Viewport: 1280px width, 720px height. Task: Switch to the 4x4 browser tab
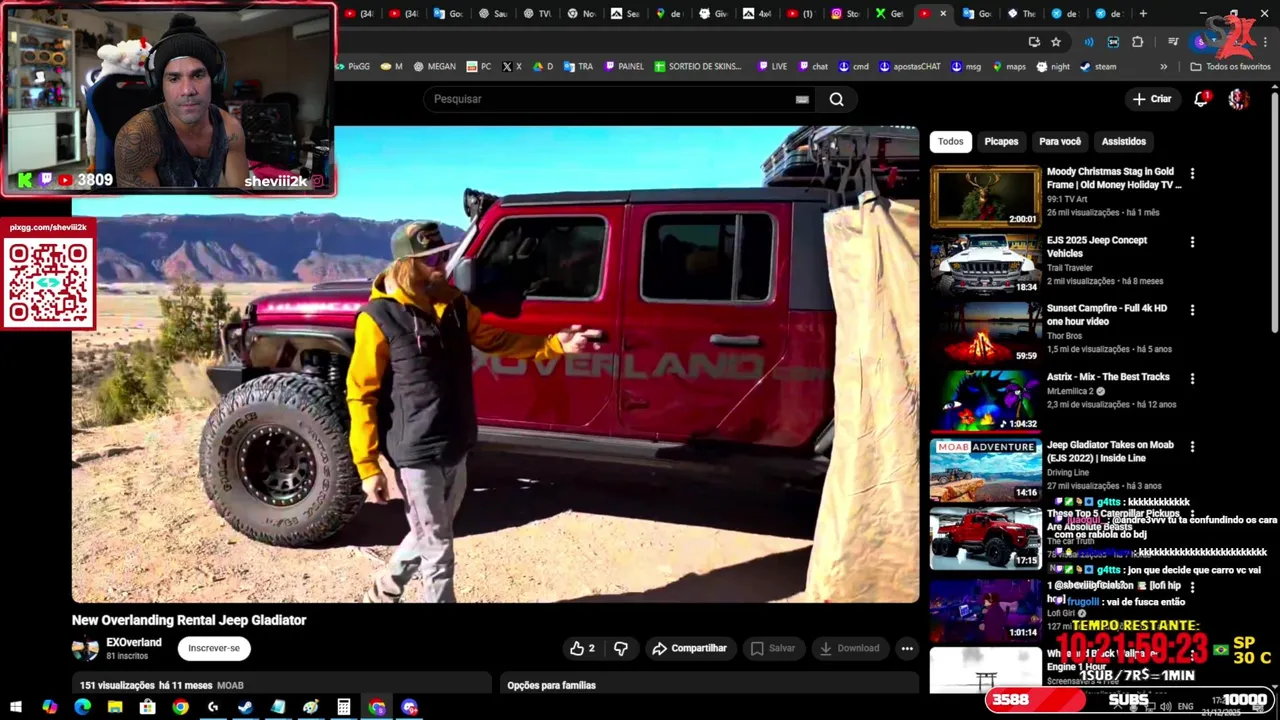tap(758, 13)
